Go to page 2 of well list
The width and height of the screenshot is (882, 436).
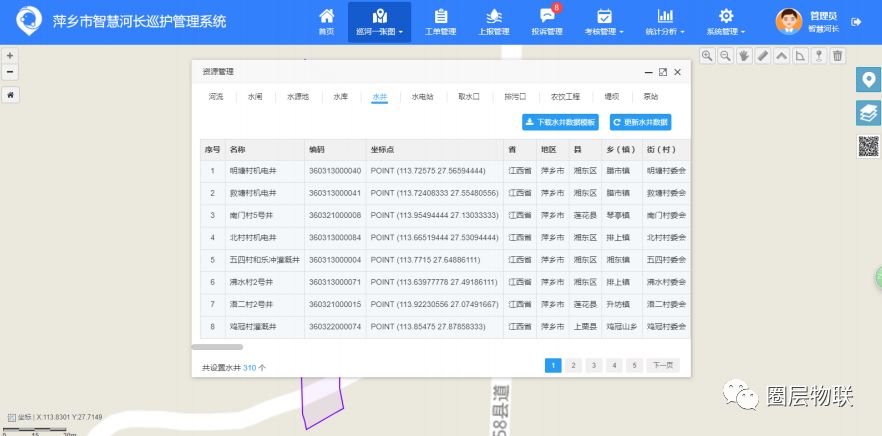(573, 366)
